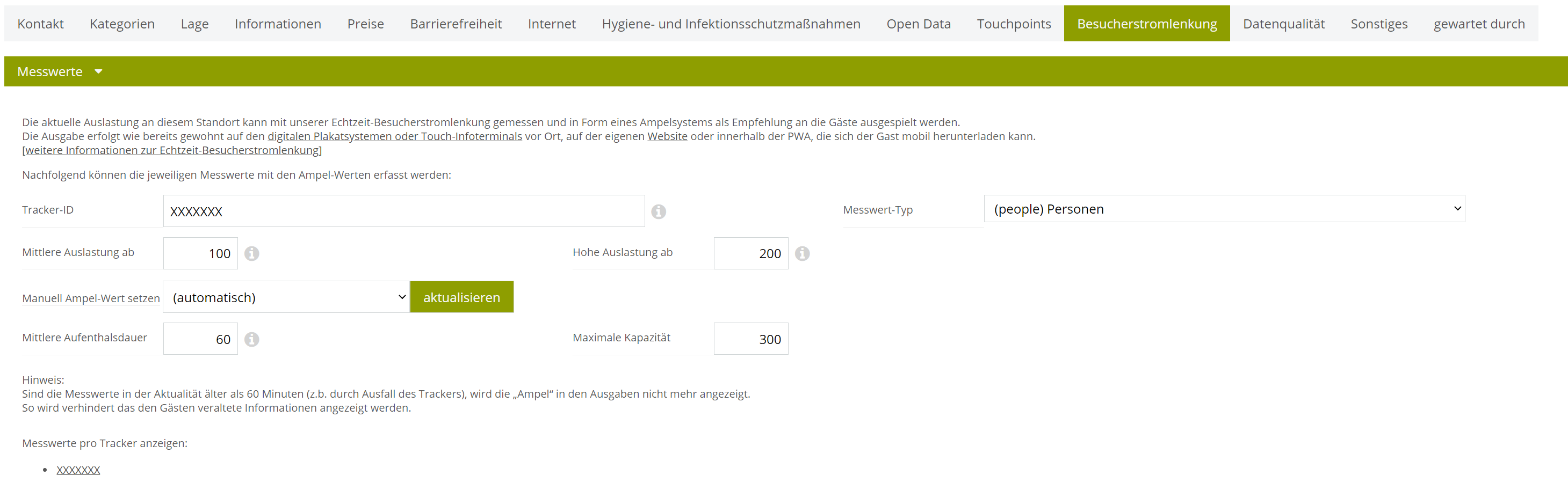The height and width of the screenshot is (490, 1568).
Task: Open the Datenqualität tab
Action: [1284, 24]
